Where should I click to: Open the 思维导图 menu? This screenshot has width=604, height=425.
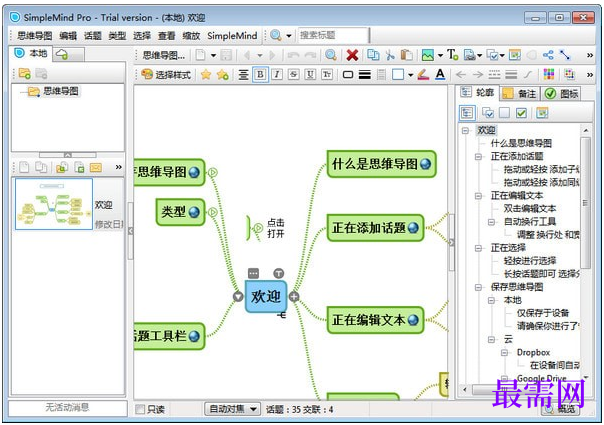[35, 36]
